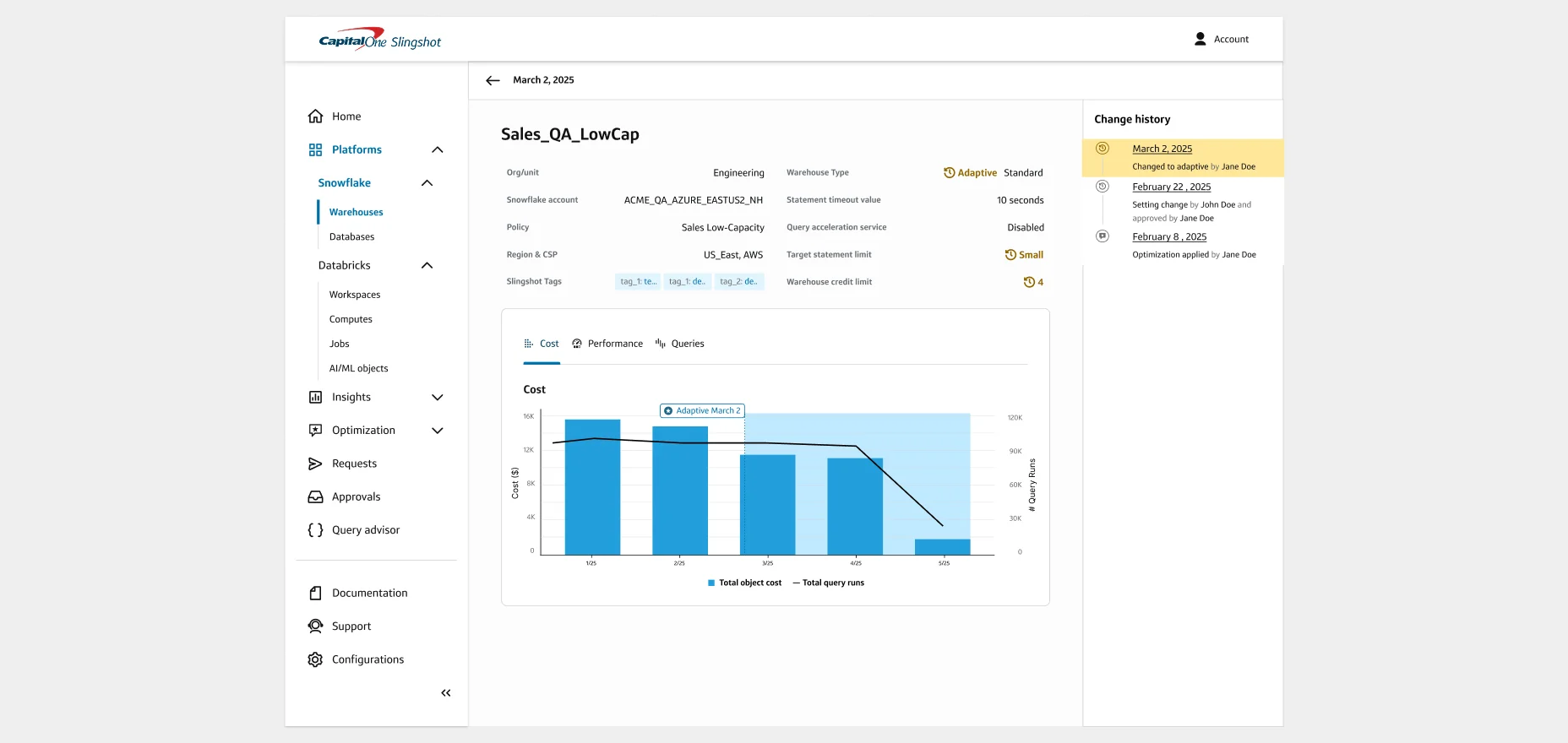Click the history icon beside Small statement limit
This screenshot has width=1568, height=743.
point(1010,255)
